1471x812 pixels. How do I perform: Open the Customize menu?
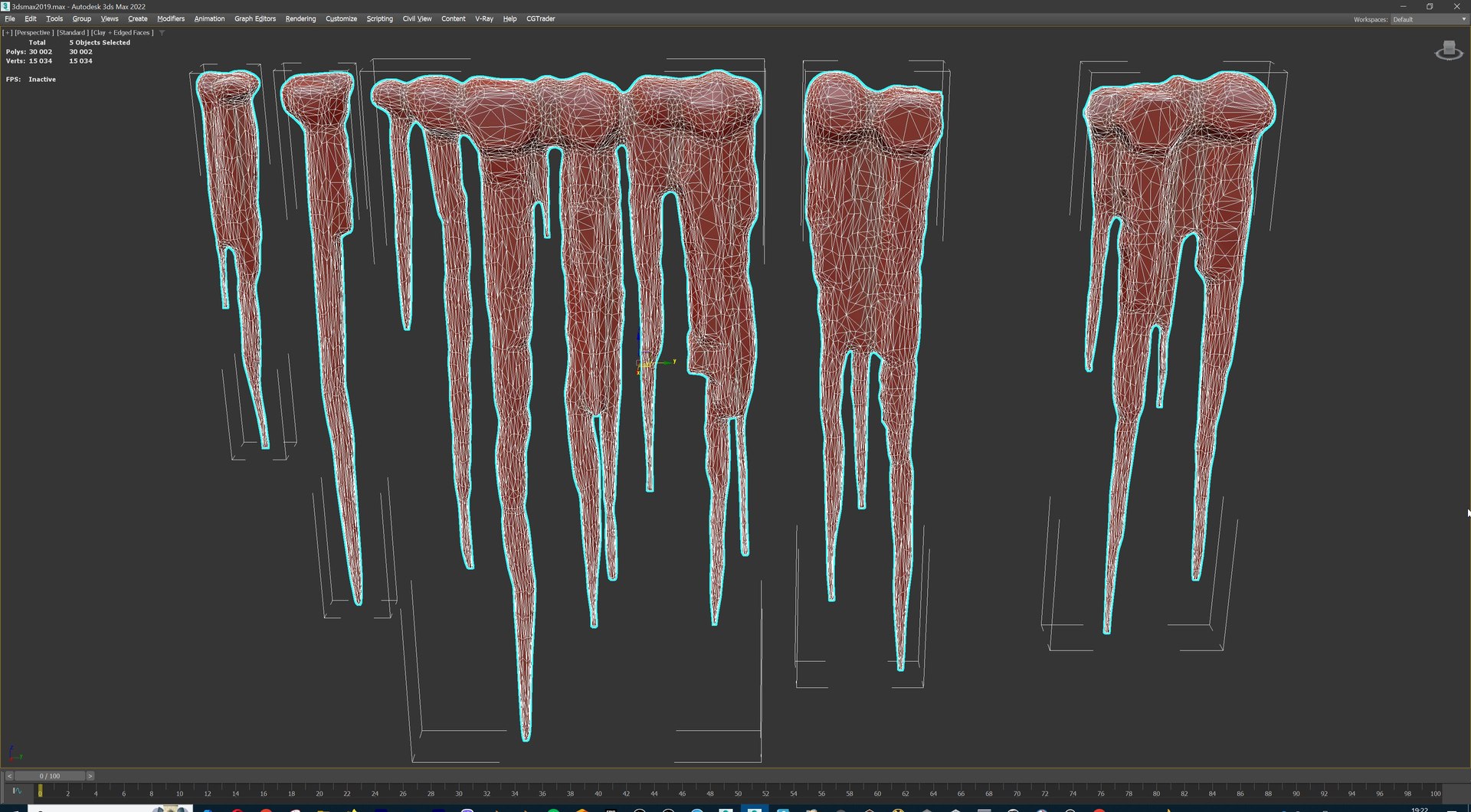pyautogui.click(x=341, y=18)
